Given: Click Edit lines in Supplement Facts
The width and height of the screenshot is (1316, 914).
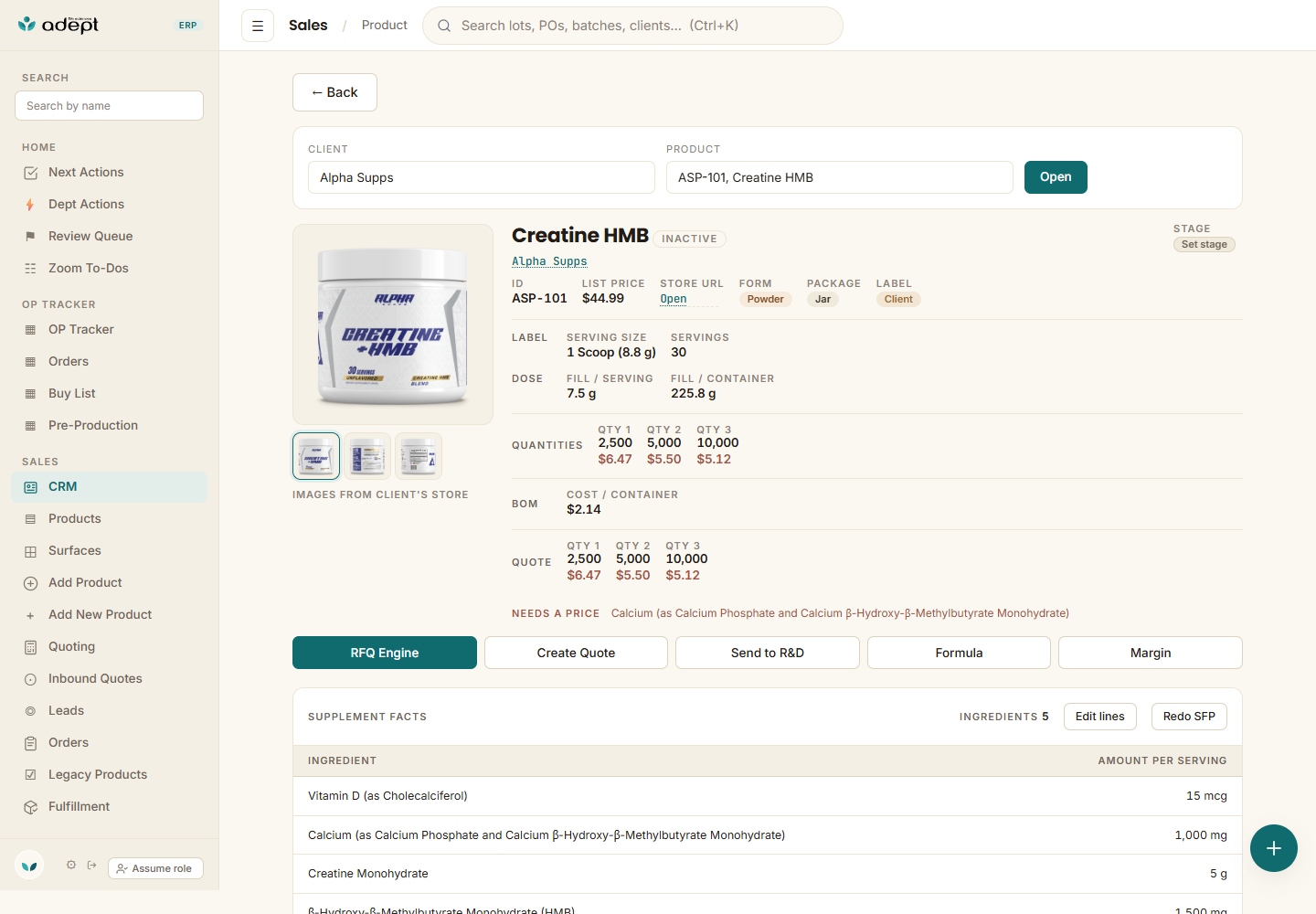Looking at the screenshot, I should (x=1100, y=717).
